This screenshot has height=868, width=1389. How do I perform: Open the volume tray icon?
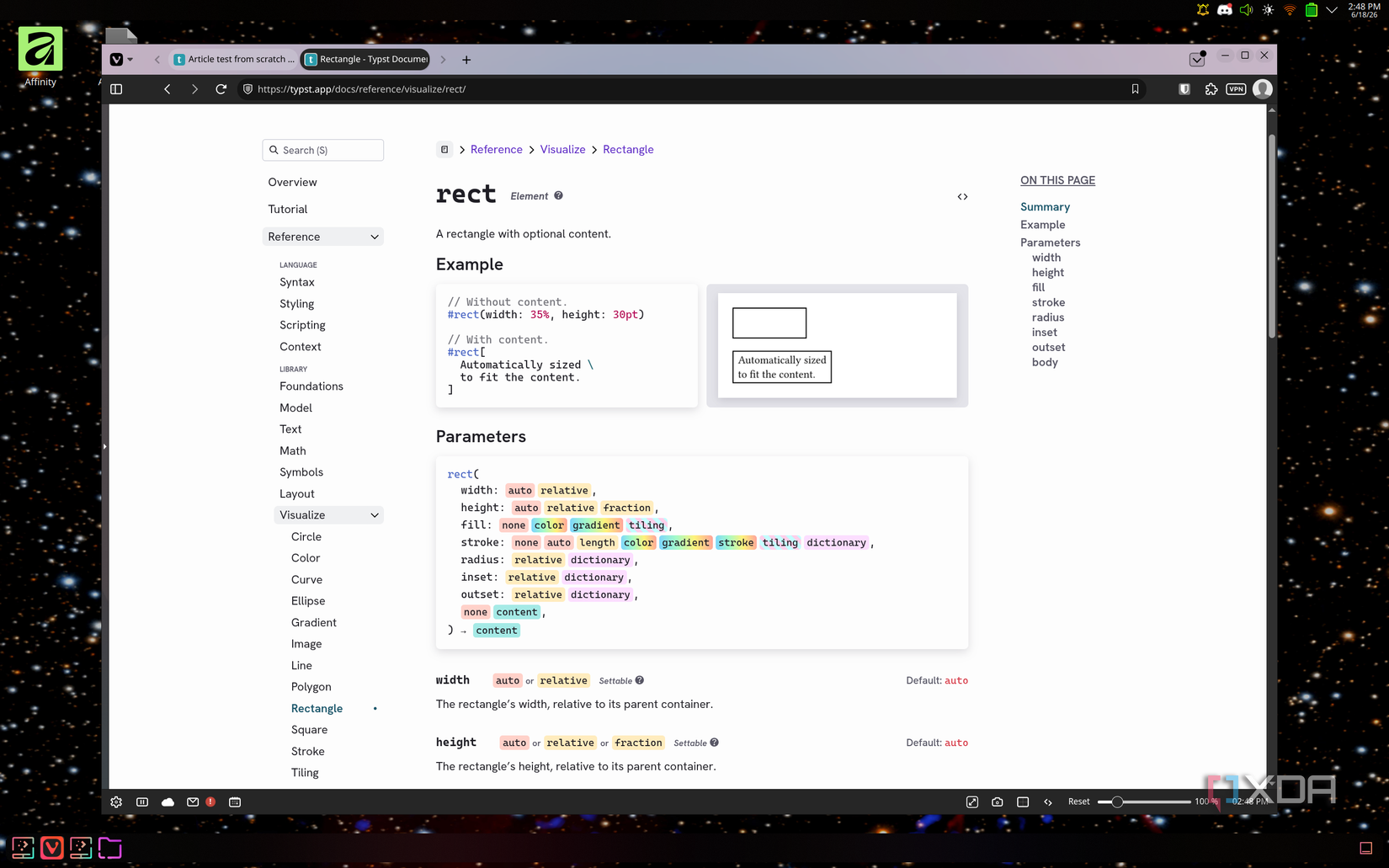point(1246,10)
